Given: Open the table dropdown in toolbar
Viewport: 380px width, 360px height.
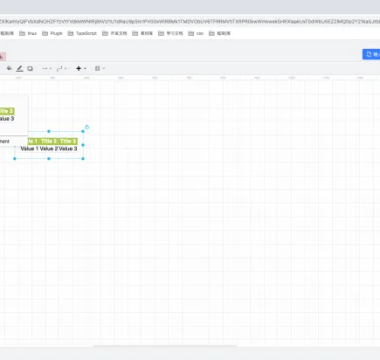Looking at the screenshot, I should click(x=100, y=68).
